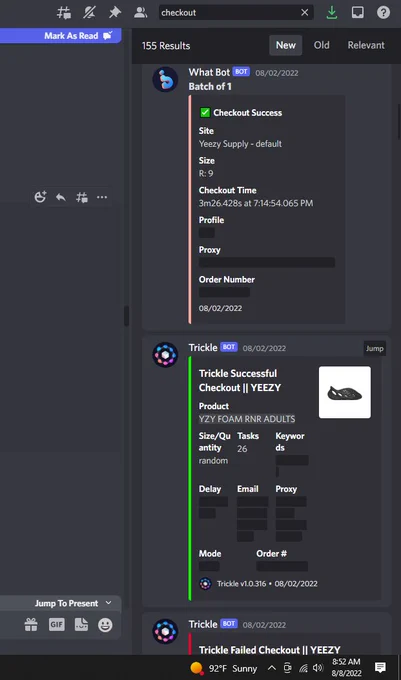Expand Jump To Present chevron

click(x=108, y=603)
